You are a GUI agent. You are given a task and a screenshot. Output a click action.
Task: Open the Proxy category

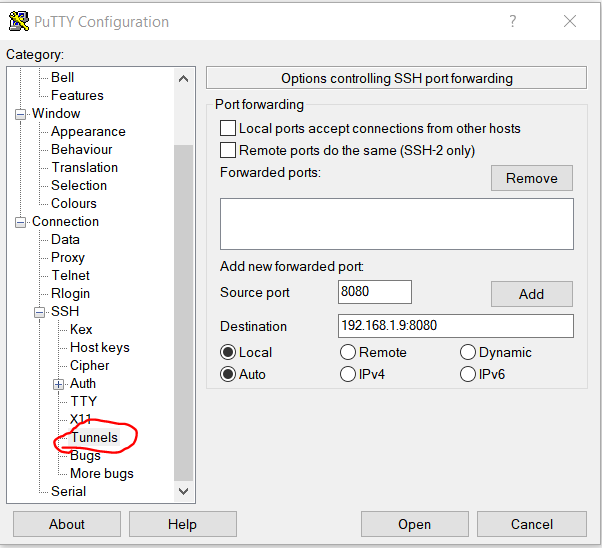[68, 258]
